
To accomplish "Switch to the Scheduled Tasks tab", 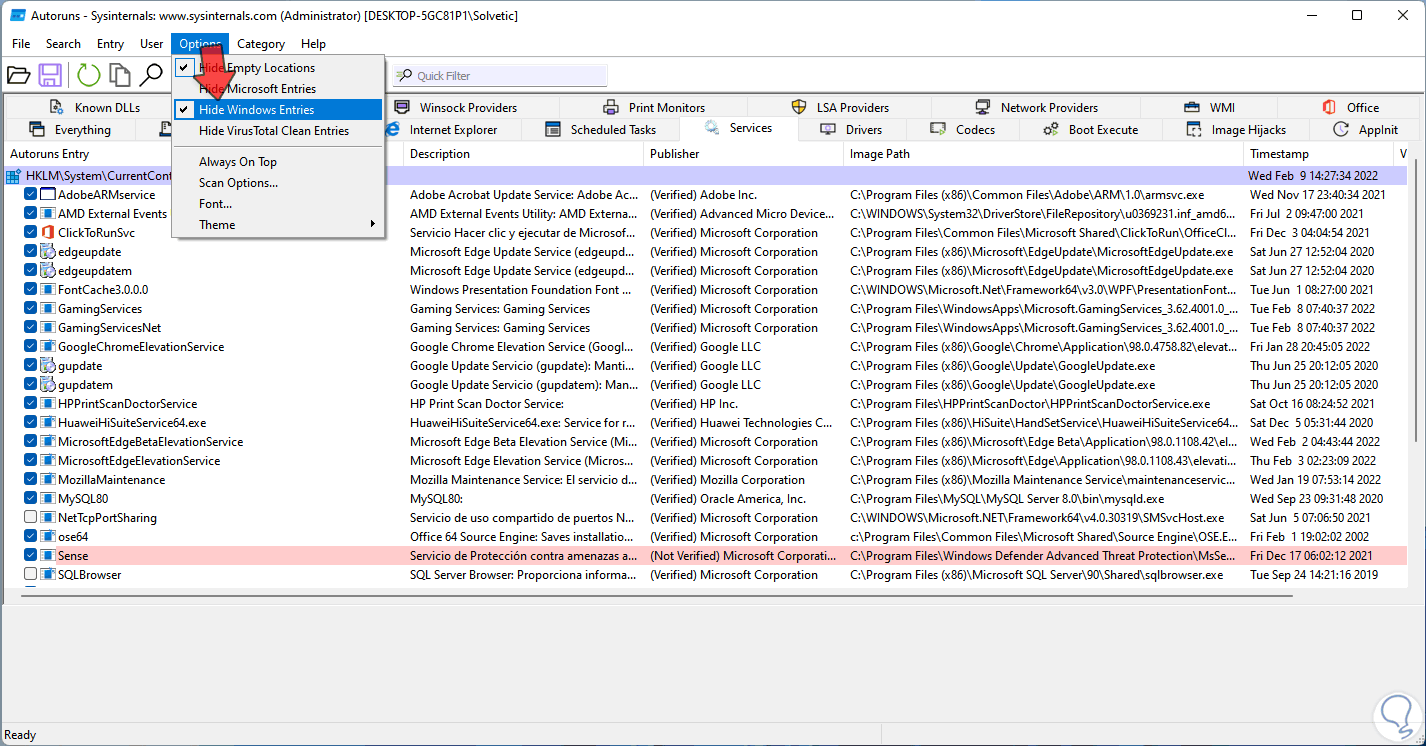I will 601,130.
